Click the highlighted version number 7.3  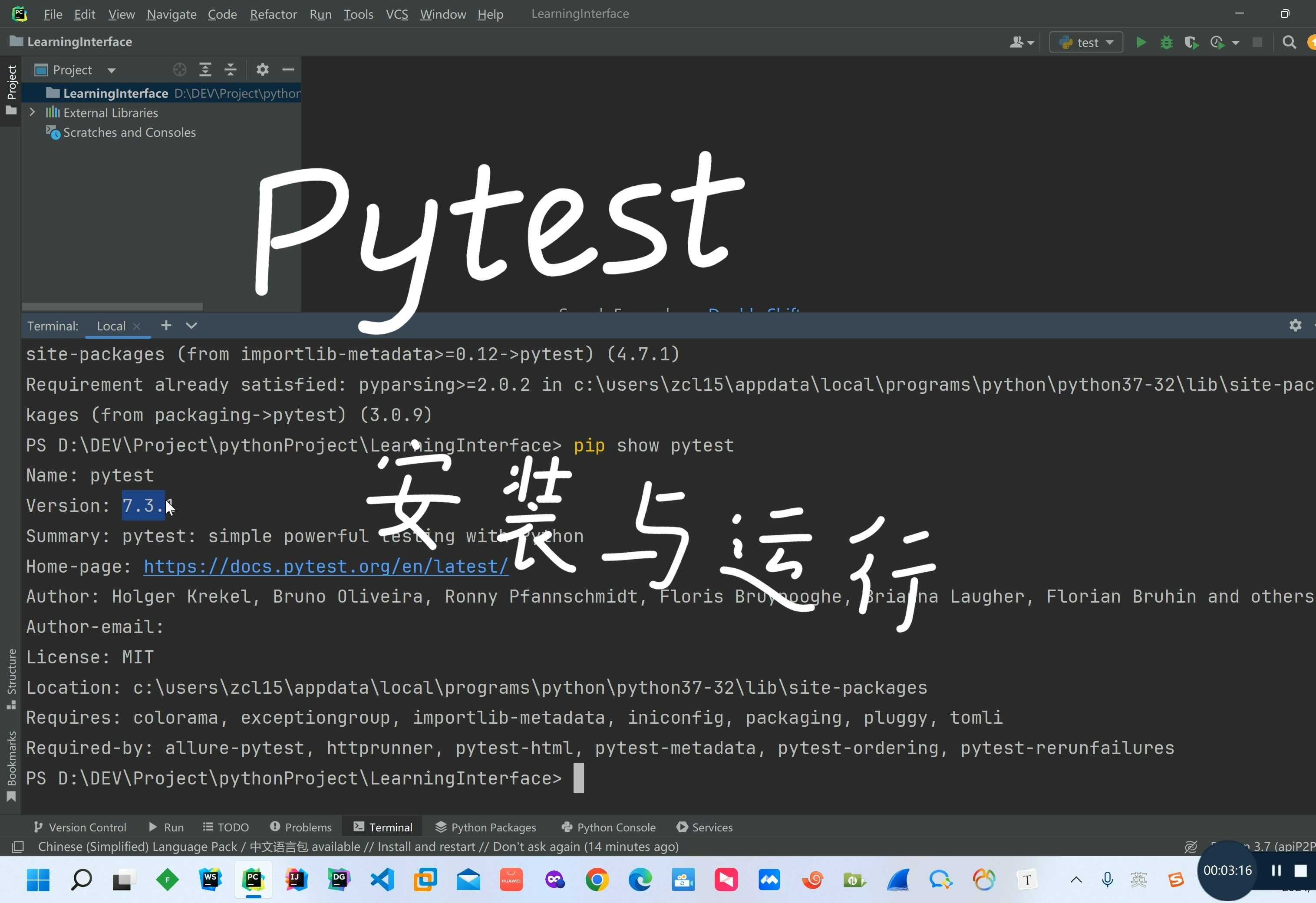[143, 506]
